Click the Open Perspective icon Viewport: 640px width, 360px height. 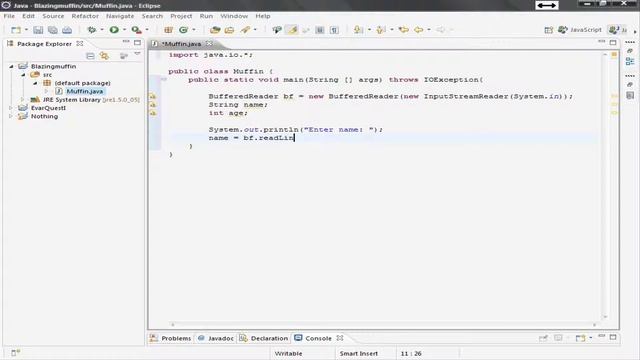coord(548,30)
